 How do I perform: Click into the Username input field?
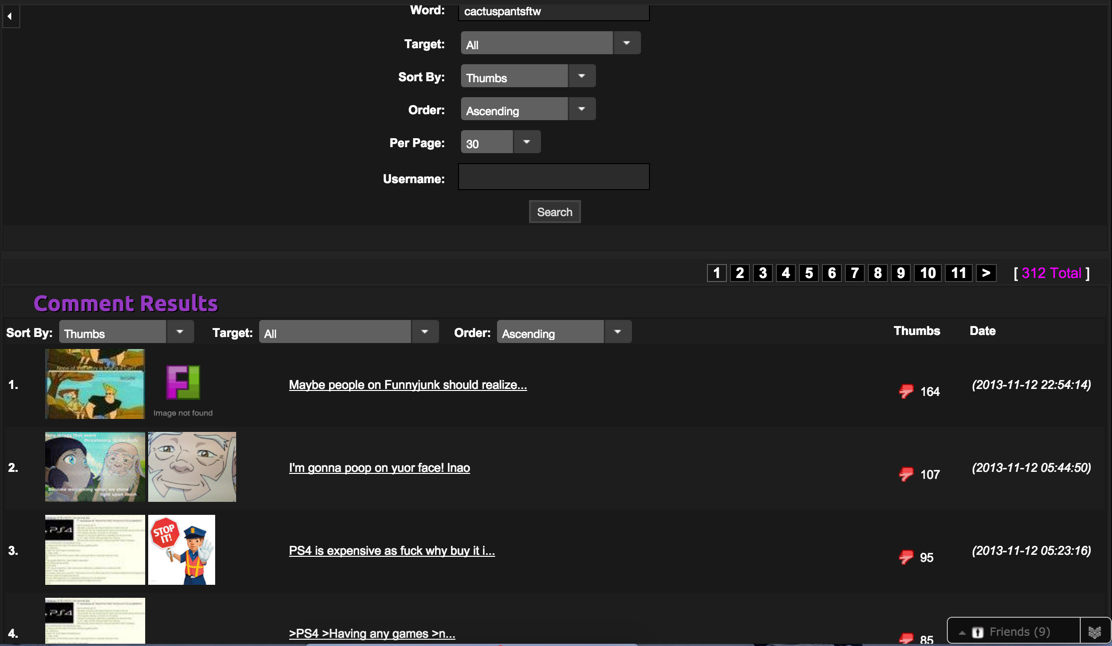[x=553, y=178]
